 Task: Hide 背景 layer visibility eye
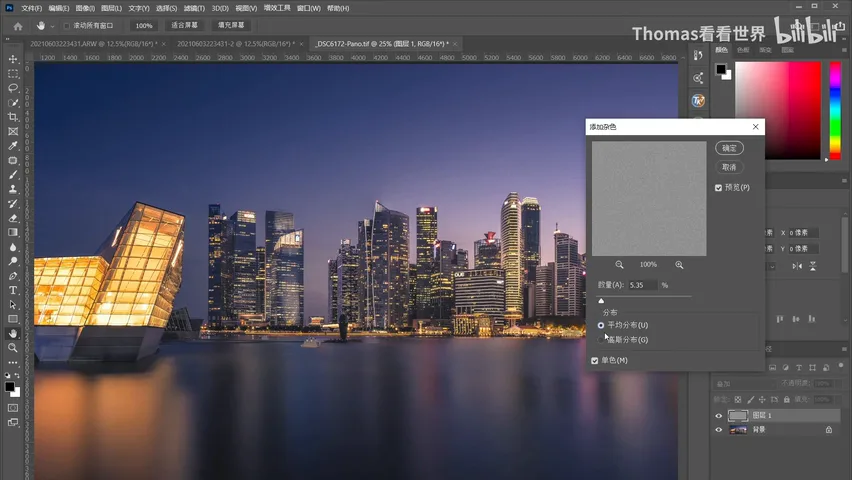(x=718, y=430)
